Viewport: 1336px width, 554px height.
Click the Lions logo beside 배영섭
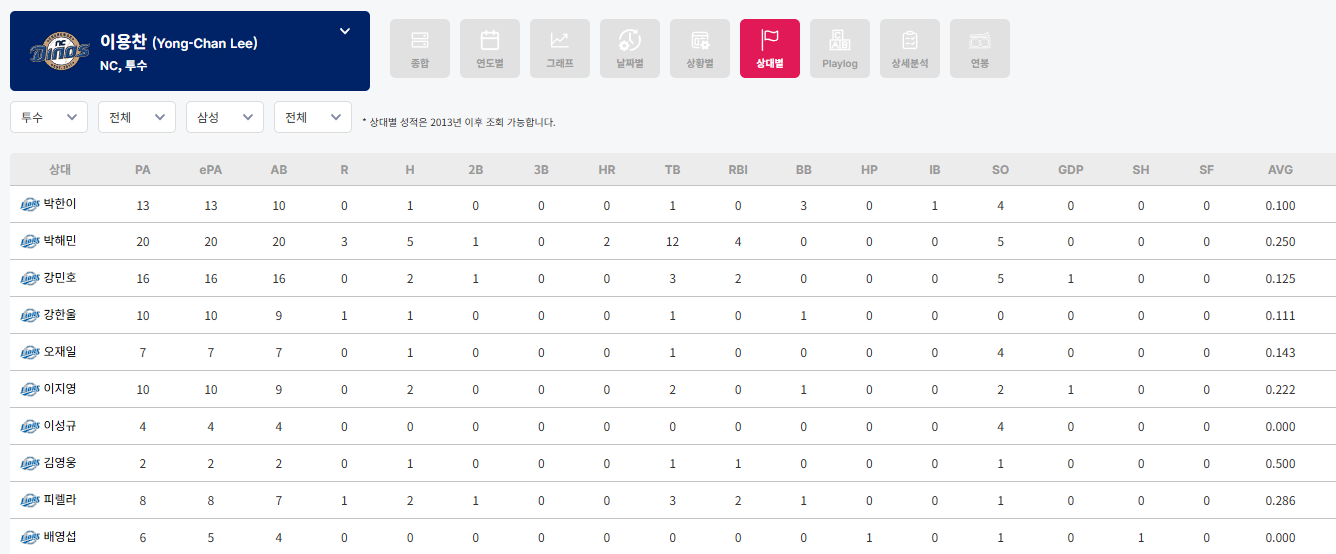(x=30, y=538)
